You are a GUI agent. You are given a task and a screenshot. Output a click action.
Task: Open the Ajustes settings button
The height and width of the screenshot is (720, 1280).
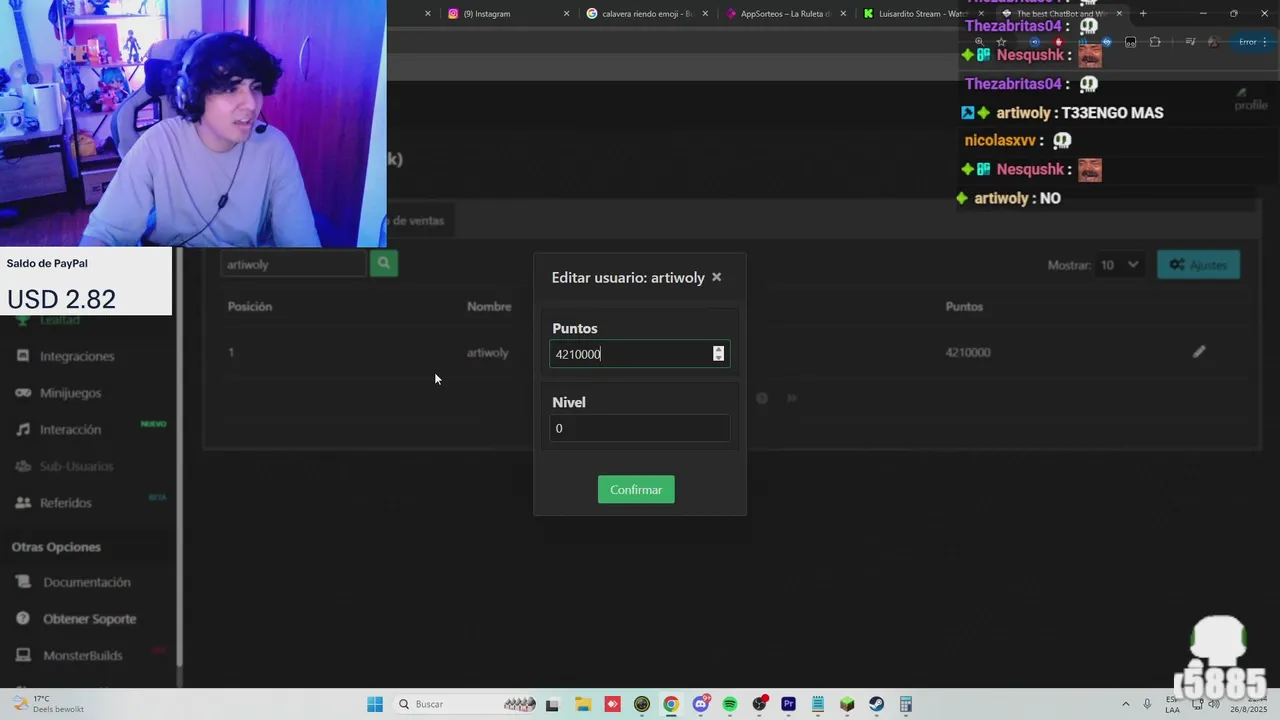[1198, 265]
